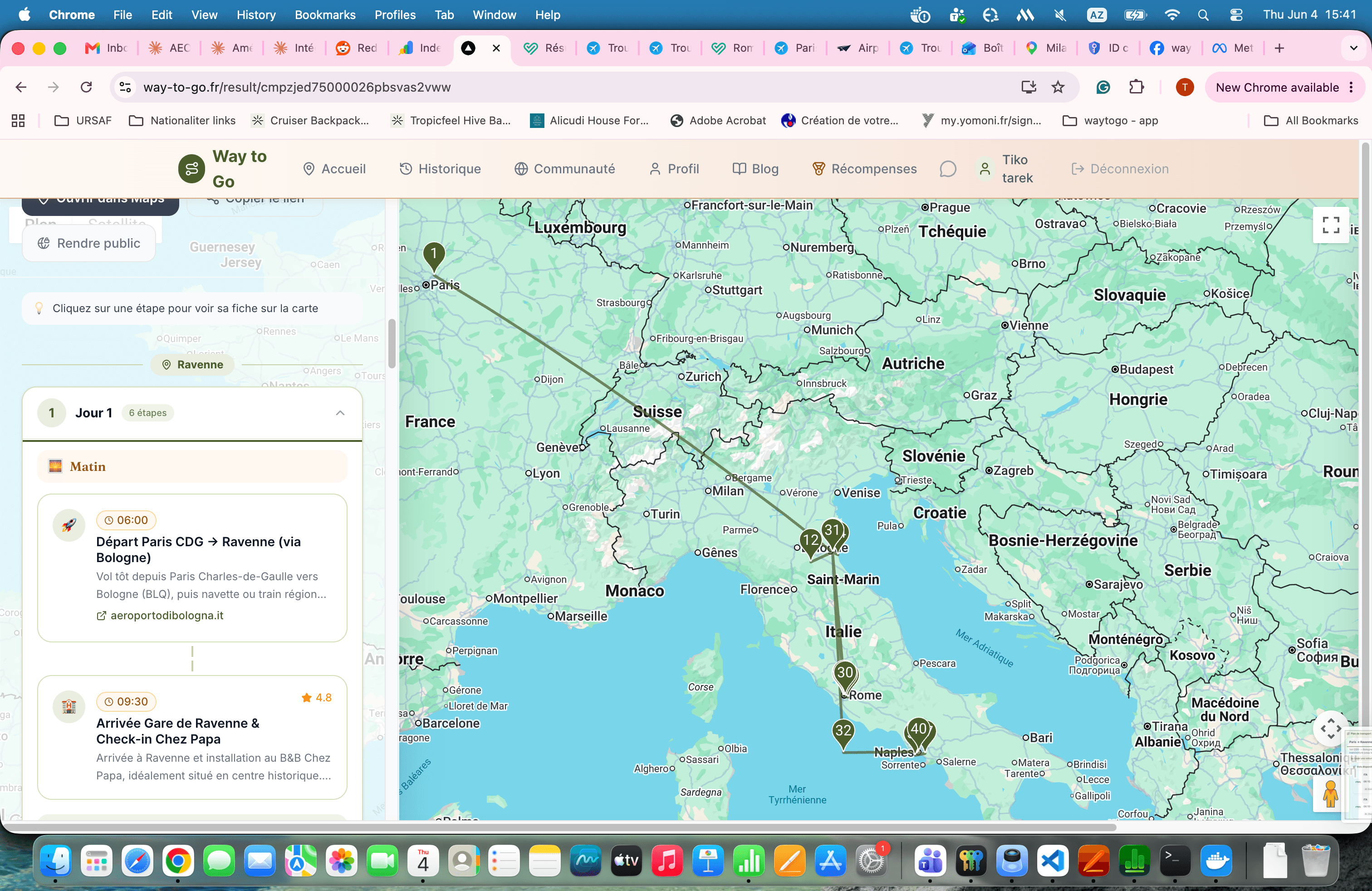Open the Profil page
The width and height of the screenshot is (1372, 891).
tap(674, 169)
